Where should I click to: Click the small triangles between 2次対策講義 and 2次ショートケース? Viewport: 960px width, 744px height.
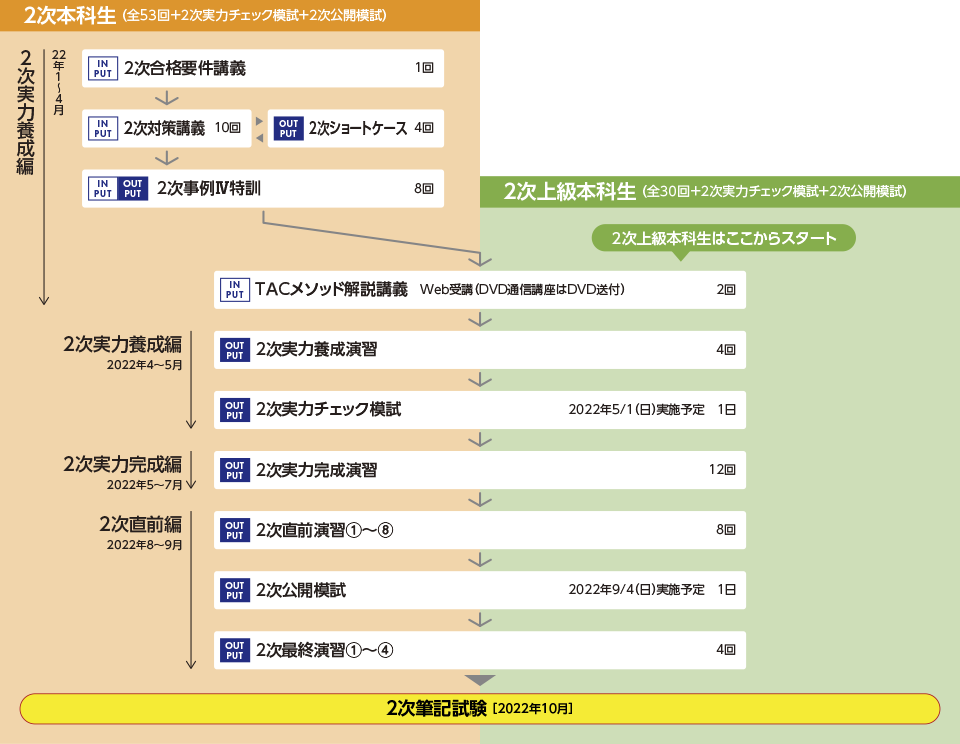pyautogui.click(x=259, y=129)
